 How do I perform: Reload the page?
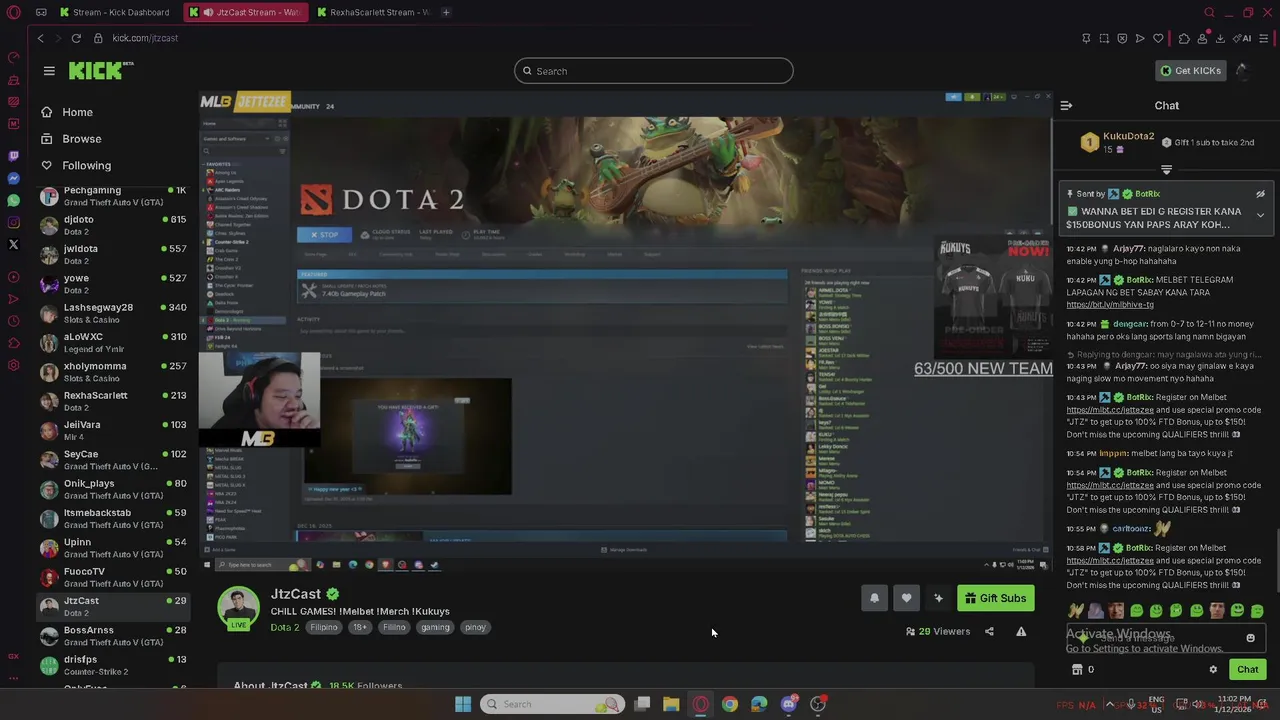click(x=76, y=38)
